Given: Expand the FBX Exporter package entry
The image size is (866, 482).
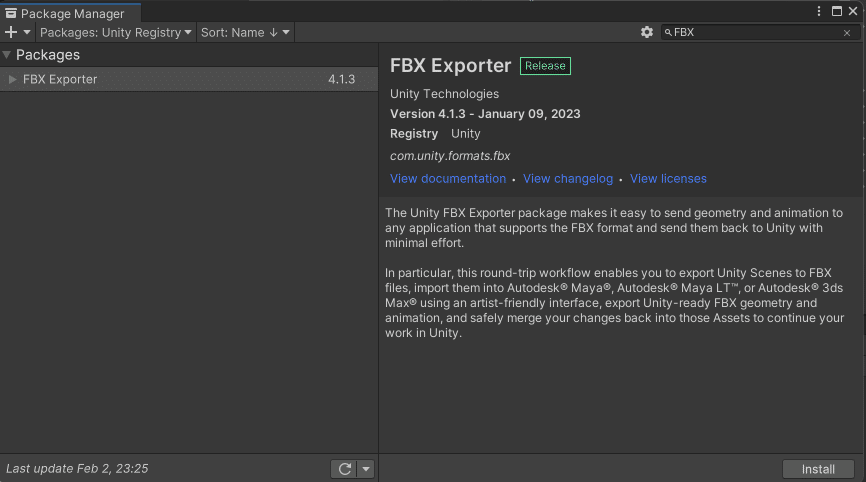Looking at the screenshot, I should coord(13,79).
